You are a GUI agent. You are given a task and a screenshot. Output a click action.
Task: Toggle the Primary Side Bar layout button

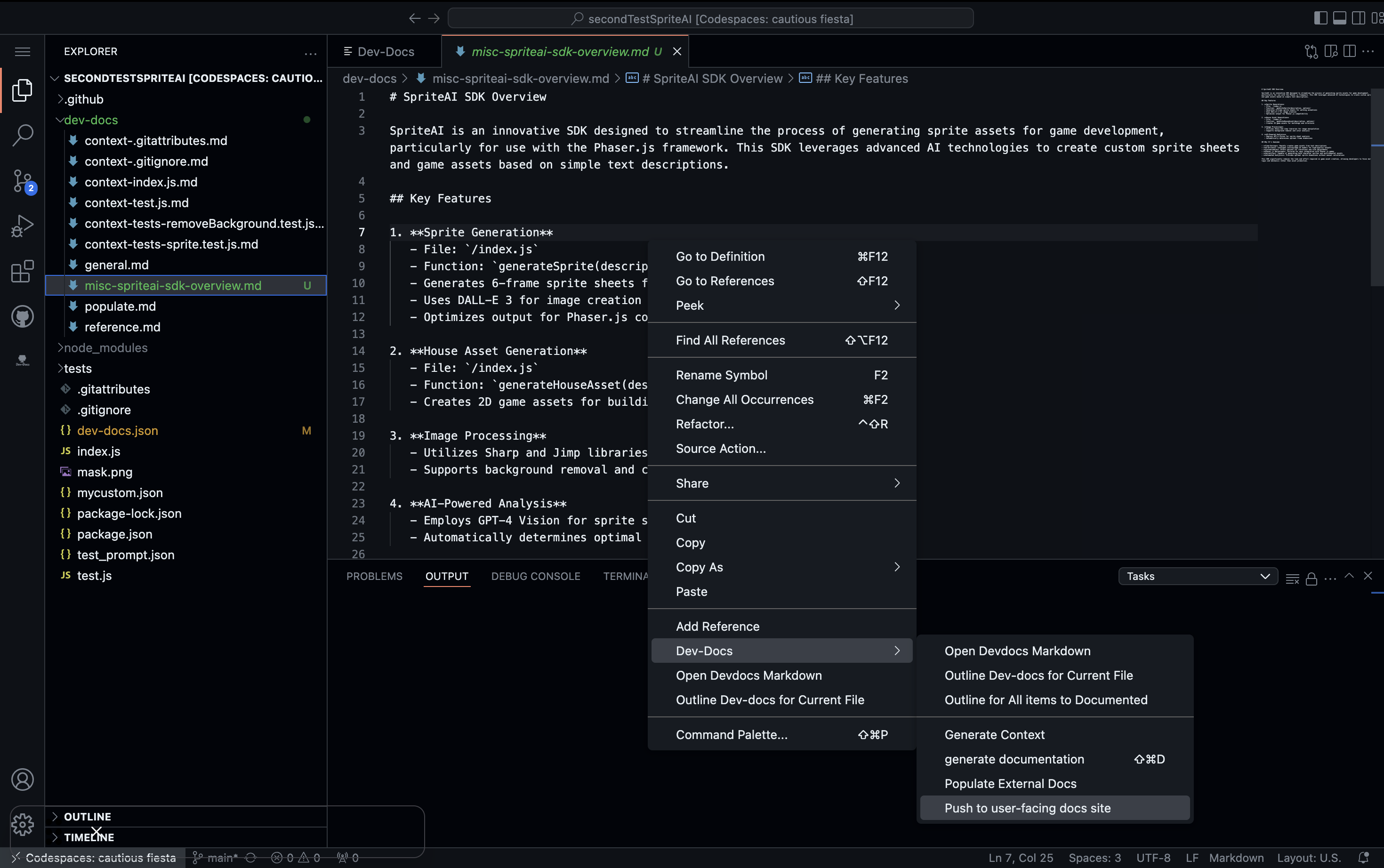[1320, 18]
